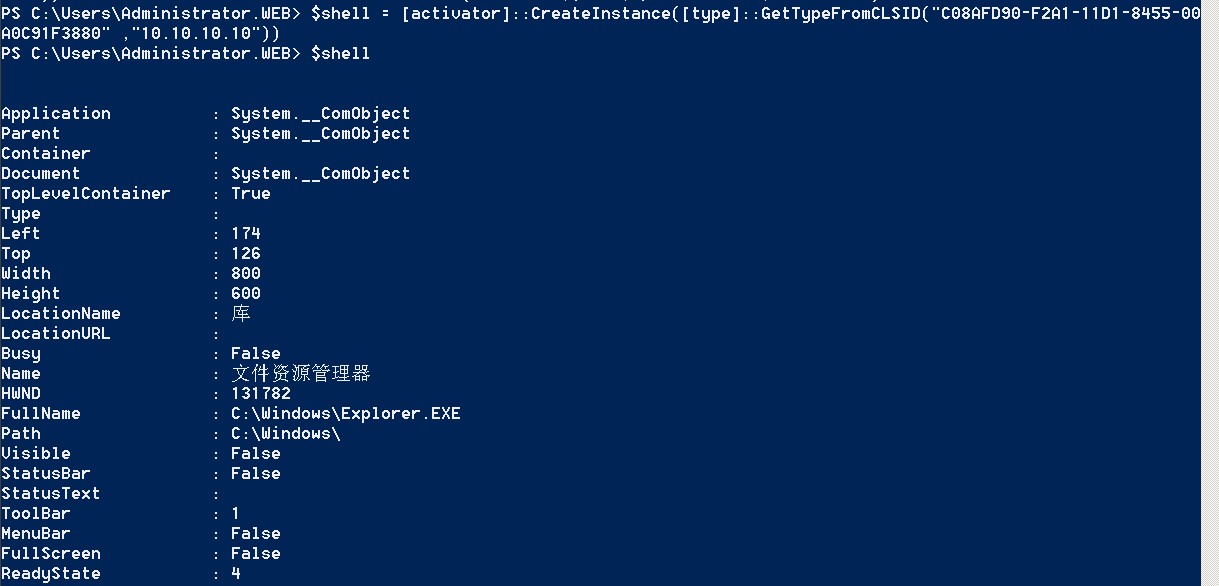The image size is (1219, 586).
Task: Click the Top value 126
Action: click(x=246, y=253)
